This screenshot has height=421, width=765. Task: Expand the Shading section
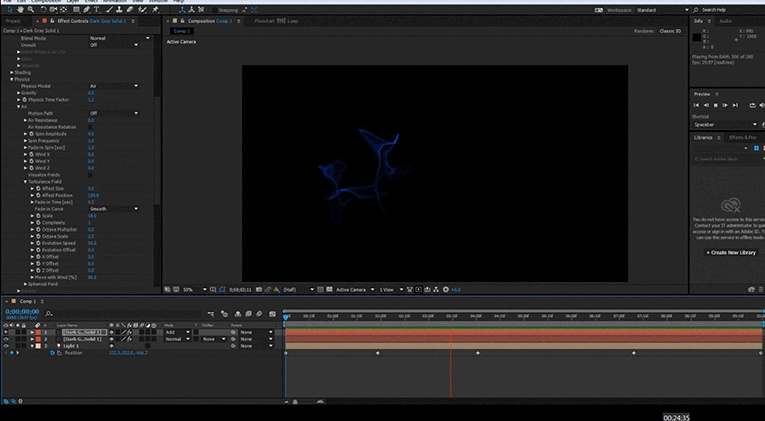(x=12, y=72)
